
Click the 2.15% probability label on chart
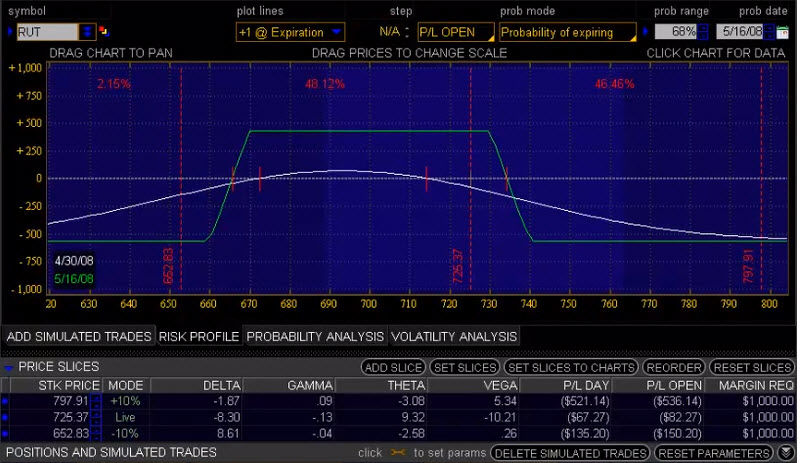pos(114,84)
